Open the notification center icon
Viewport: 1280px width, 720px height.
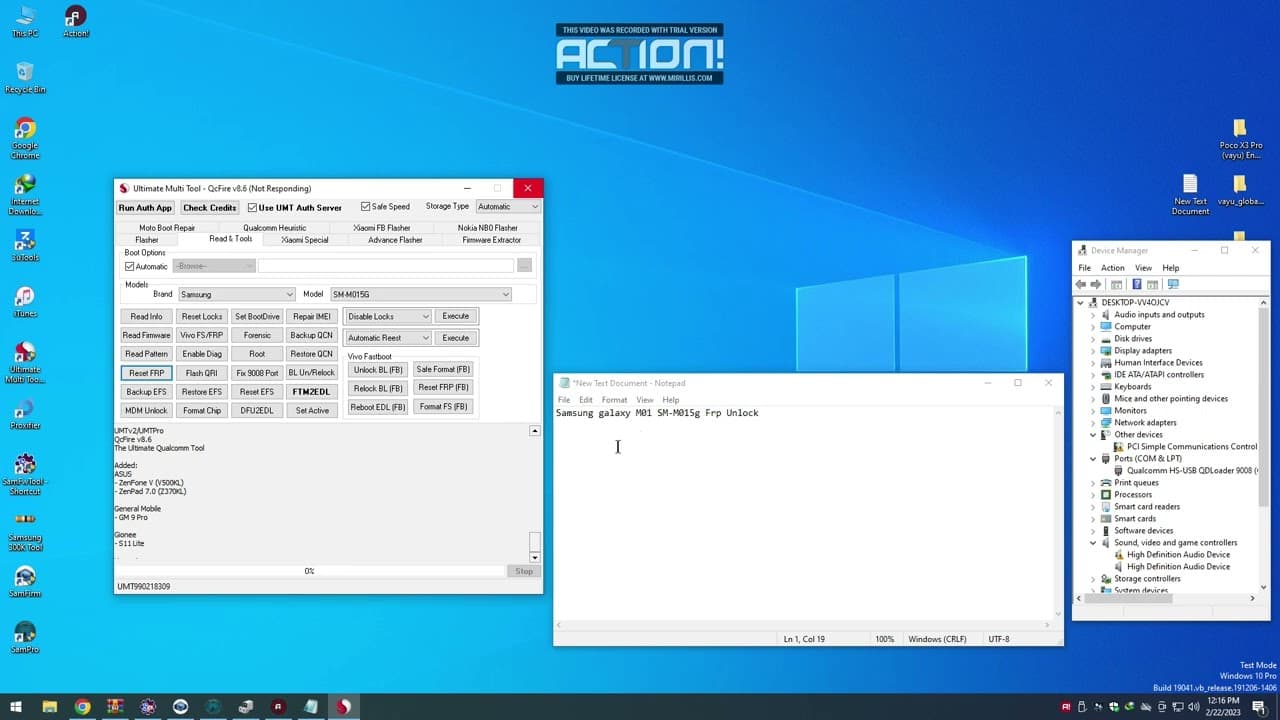1259,707
